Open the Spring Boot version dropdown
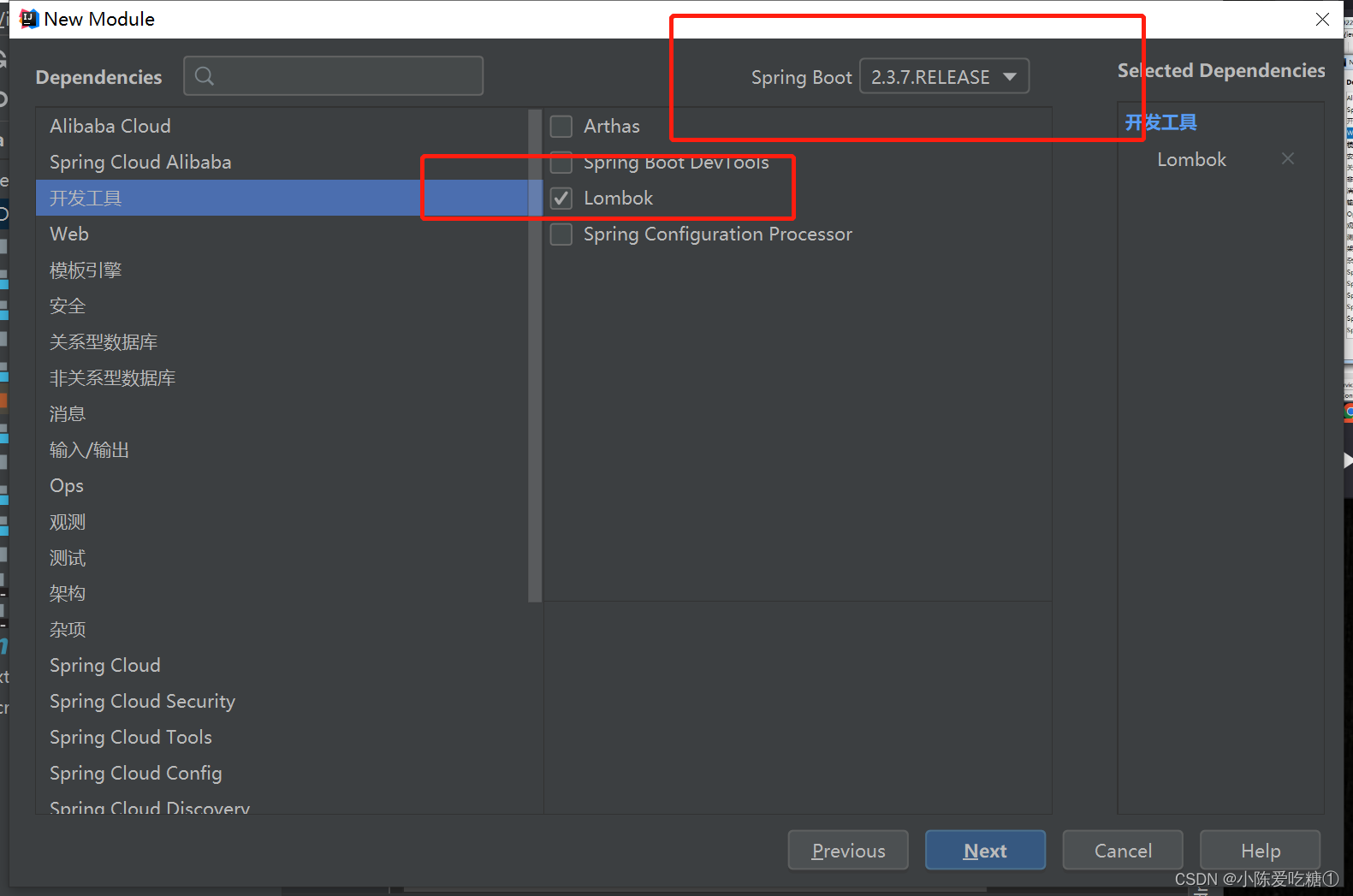The height and width of the screenshot is (896, 1353). [944, 76]
